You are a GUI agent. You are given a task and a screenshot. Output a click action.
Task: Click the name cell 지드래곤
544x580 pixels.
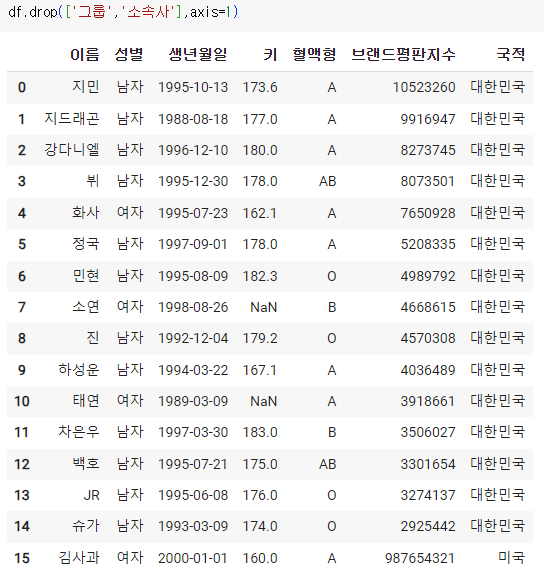[72, 119]
